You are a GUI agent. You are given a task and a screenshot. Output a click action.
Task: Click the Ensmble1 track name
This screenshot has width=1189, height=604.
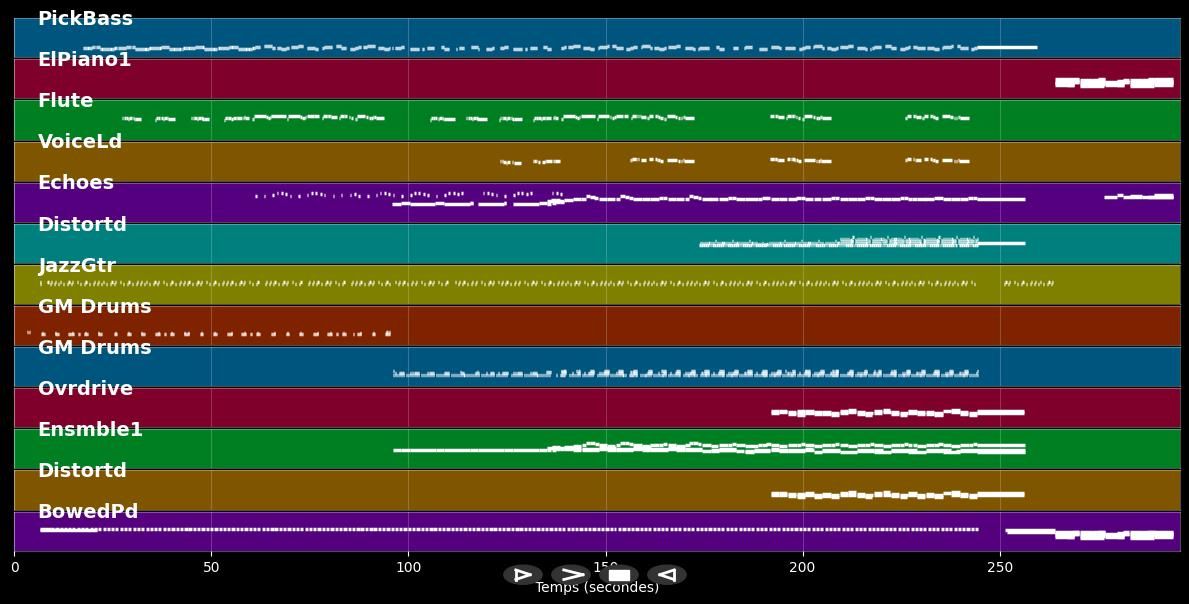point(90,430)
